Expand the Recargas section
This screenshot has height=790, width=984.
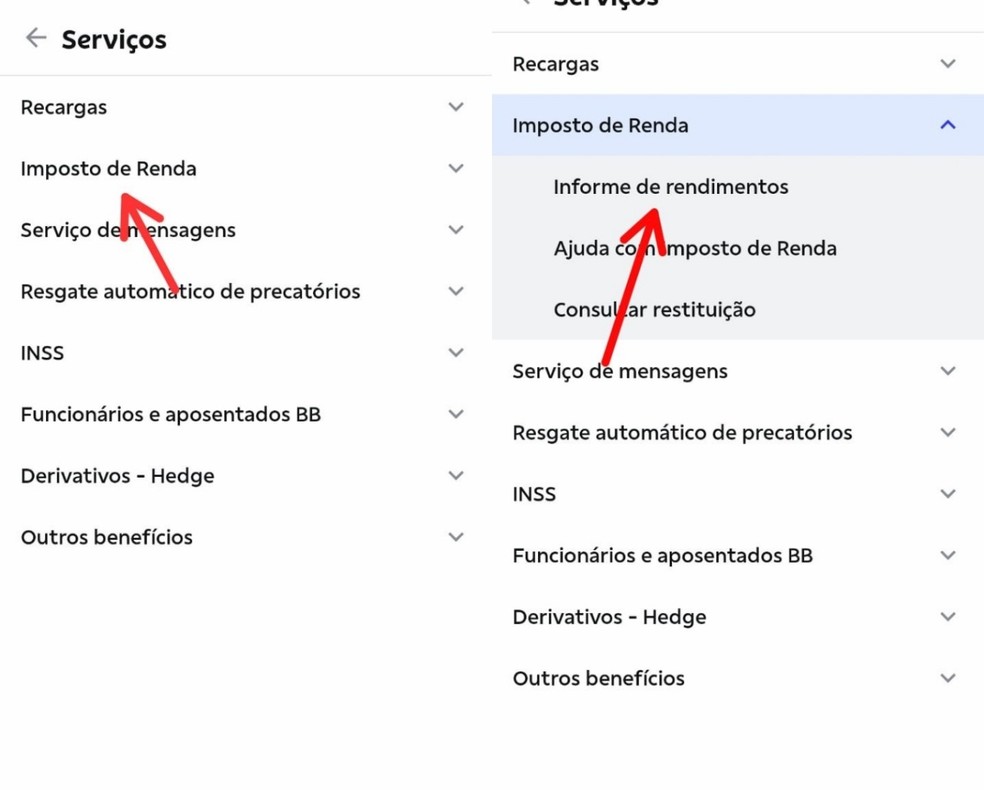click(456, 107)
